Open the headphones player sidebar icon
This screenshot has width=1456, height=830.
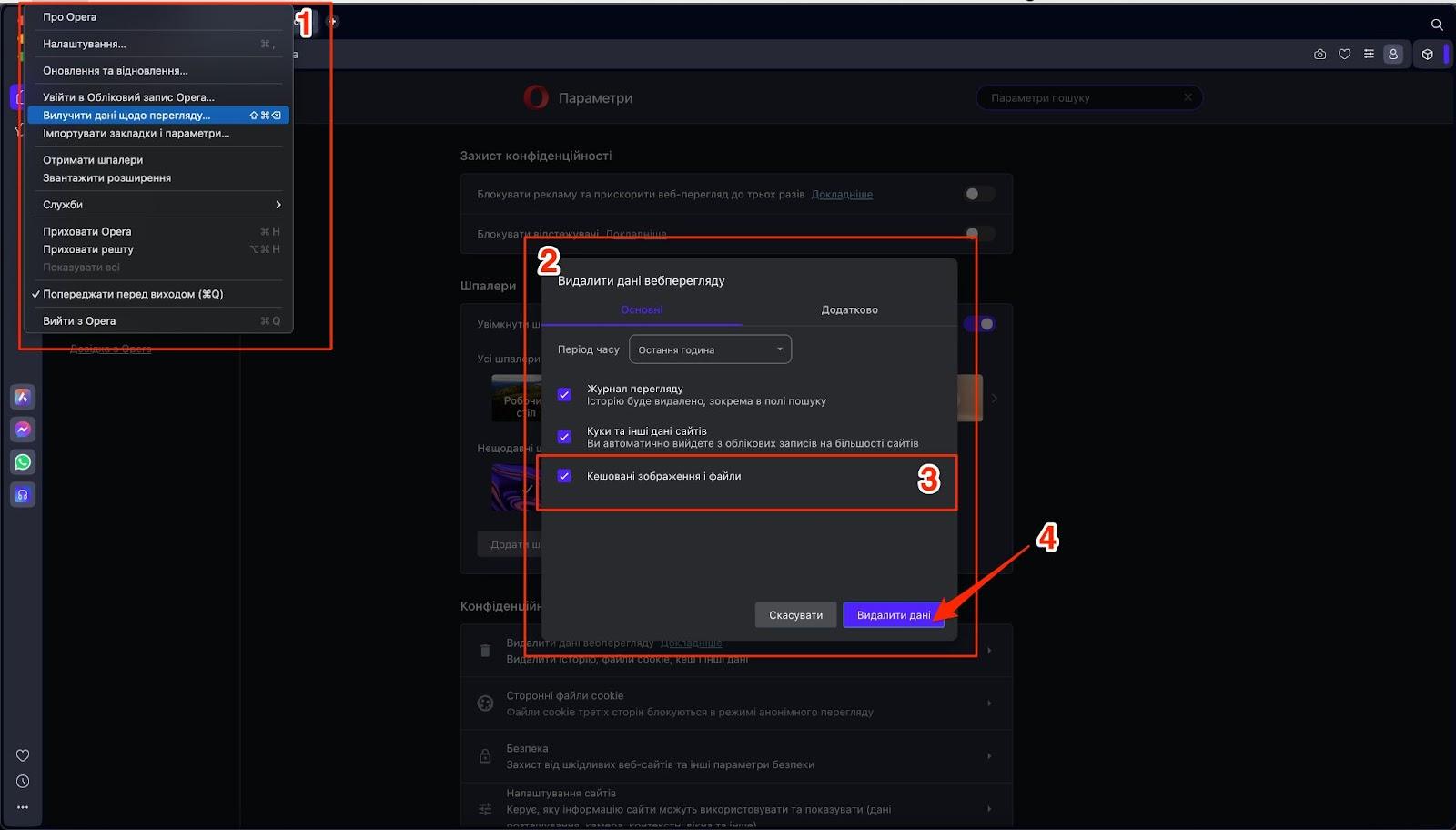[x=23, y=495]
